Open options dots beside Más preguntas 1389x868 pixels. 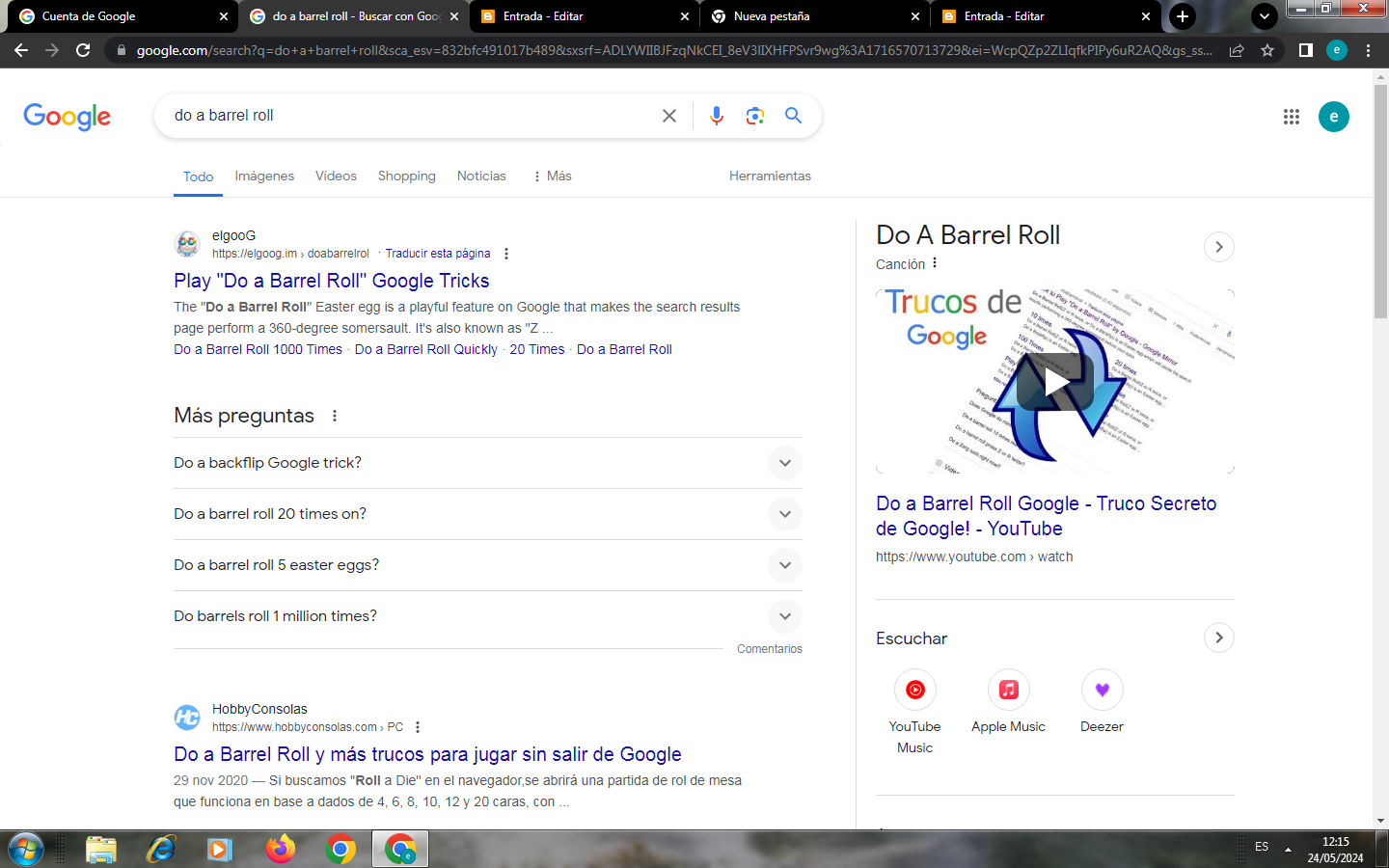tap(335, 416)
